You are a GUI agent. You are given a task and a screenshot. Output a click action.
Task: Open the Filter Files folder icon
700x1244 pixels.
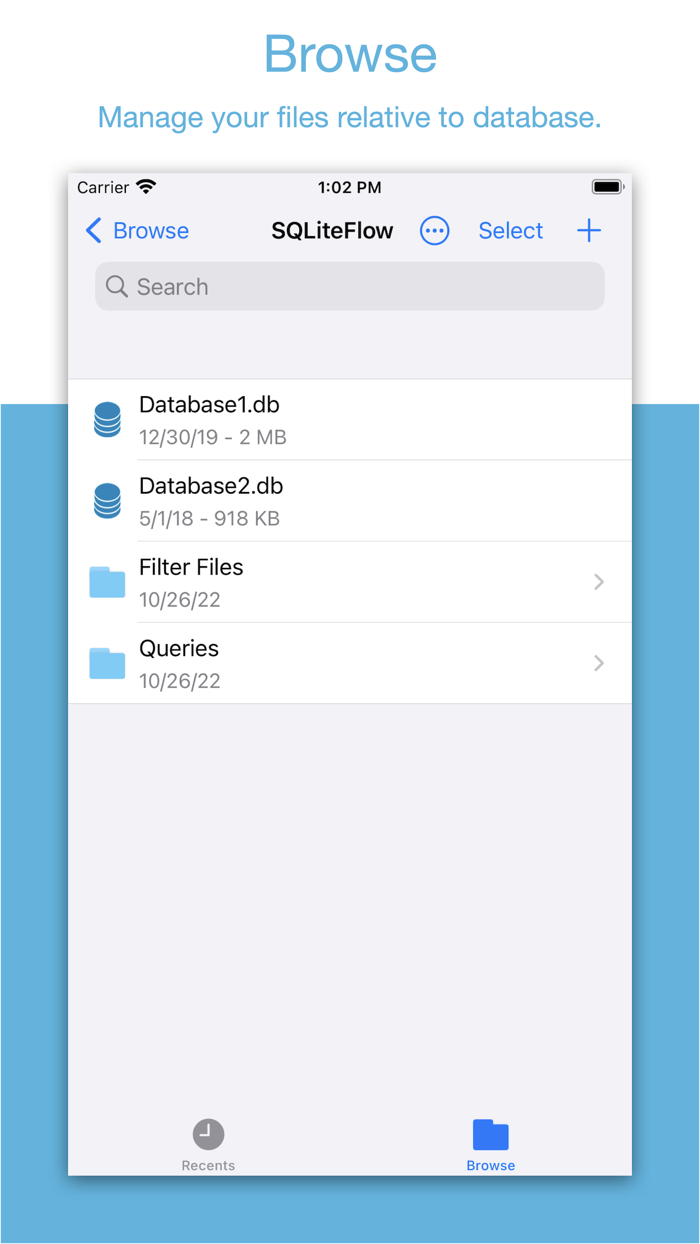pos(106,582)
